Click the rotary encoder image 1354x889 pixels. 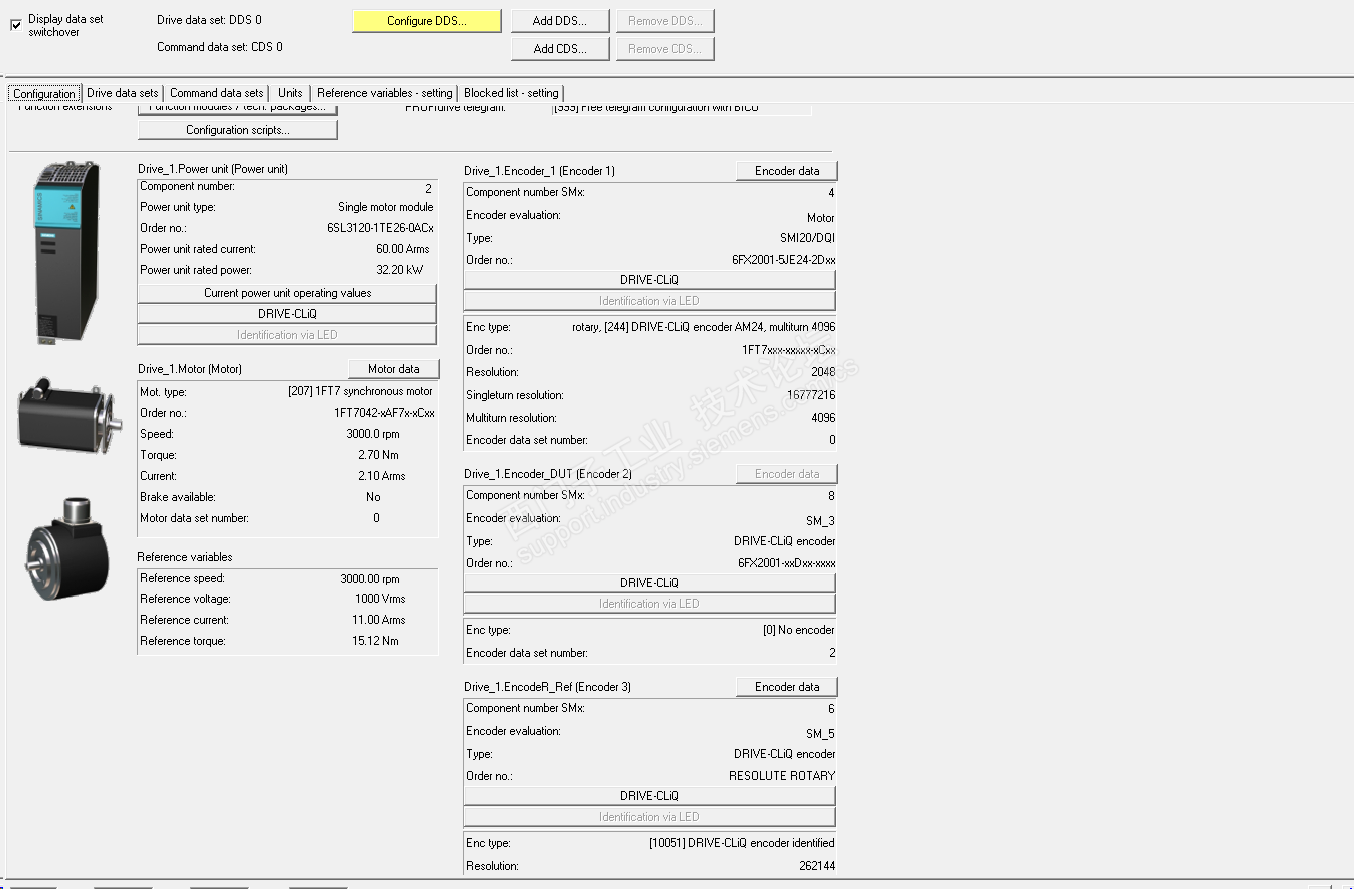tap(67, 547)
